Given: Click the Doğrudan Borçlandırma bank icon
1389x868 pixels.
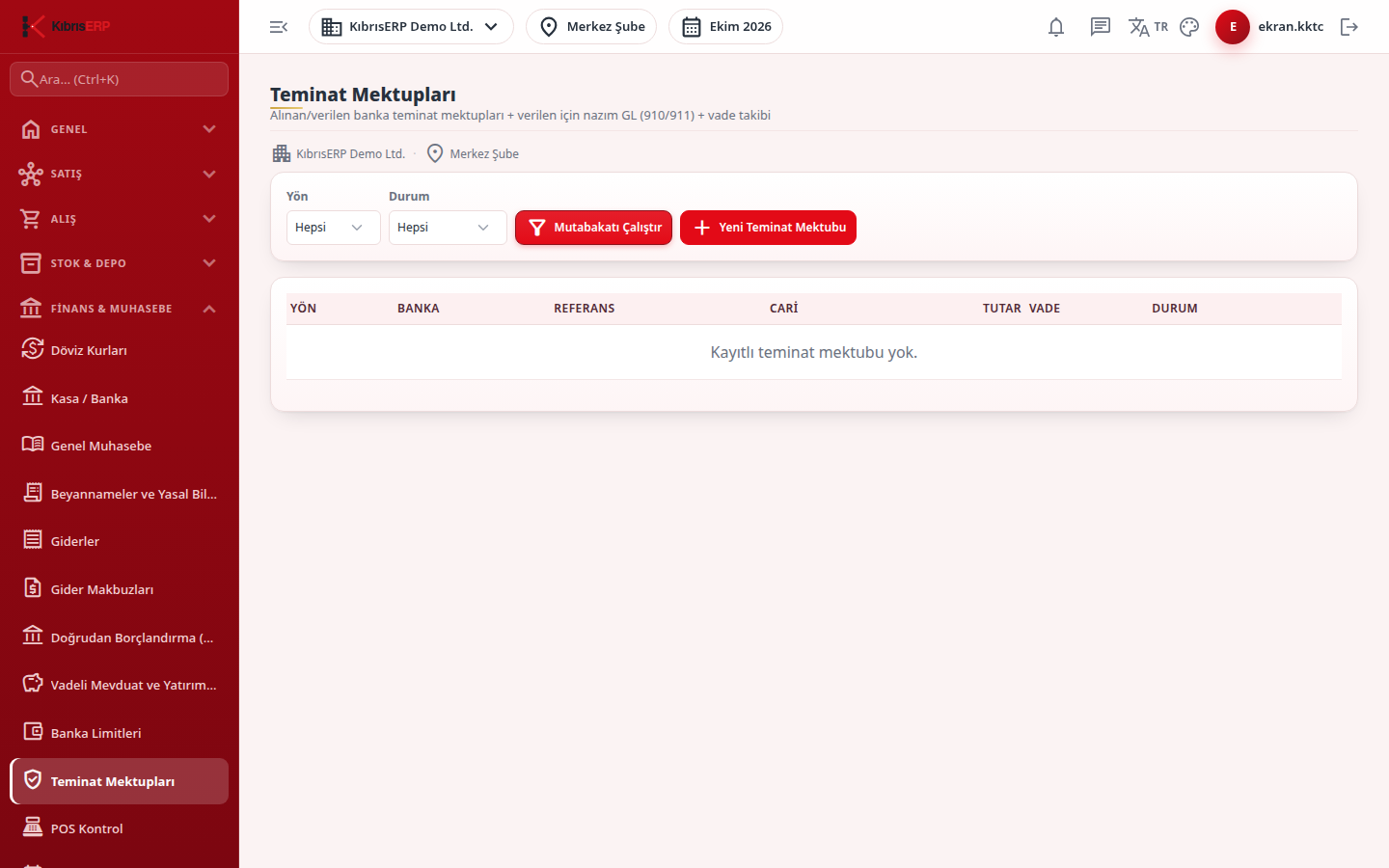Looking at the screenshot, I should 33,637.
